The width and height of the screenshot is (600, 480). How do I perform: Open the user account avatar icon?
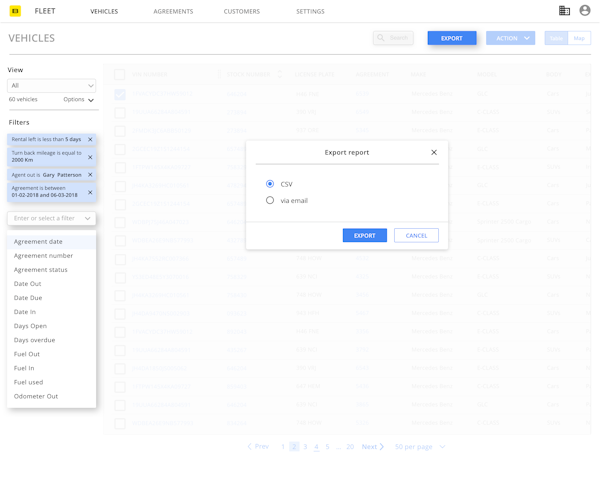point(585,10)
